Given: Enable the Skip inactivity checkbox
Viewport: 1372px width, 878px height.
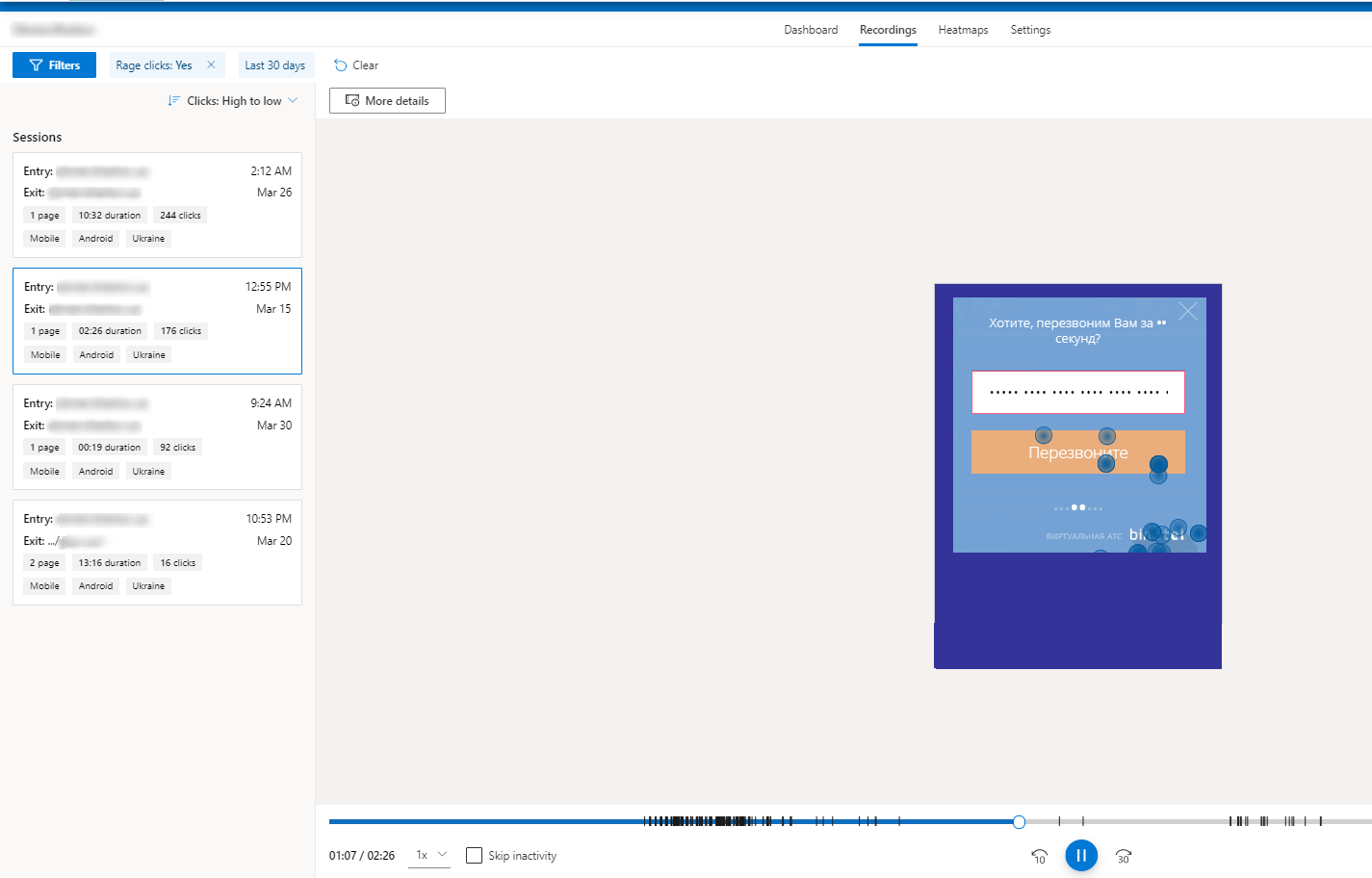Looking at the screenshot, I should pyautogui.click(x=474, y=855).
